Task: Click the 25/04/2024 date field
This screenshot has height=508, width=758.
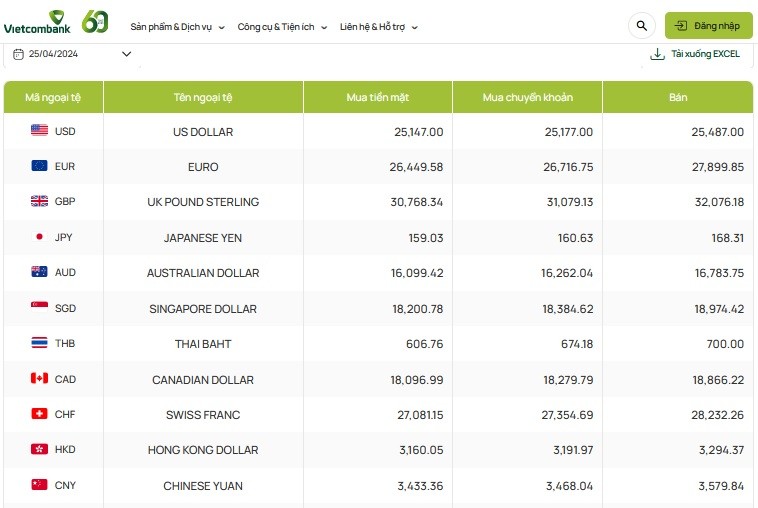Action: (x=53, y=54)
